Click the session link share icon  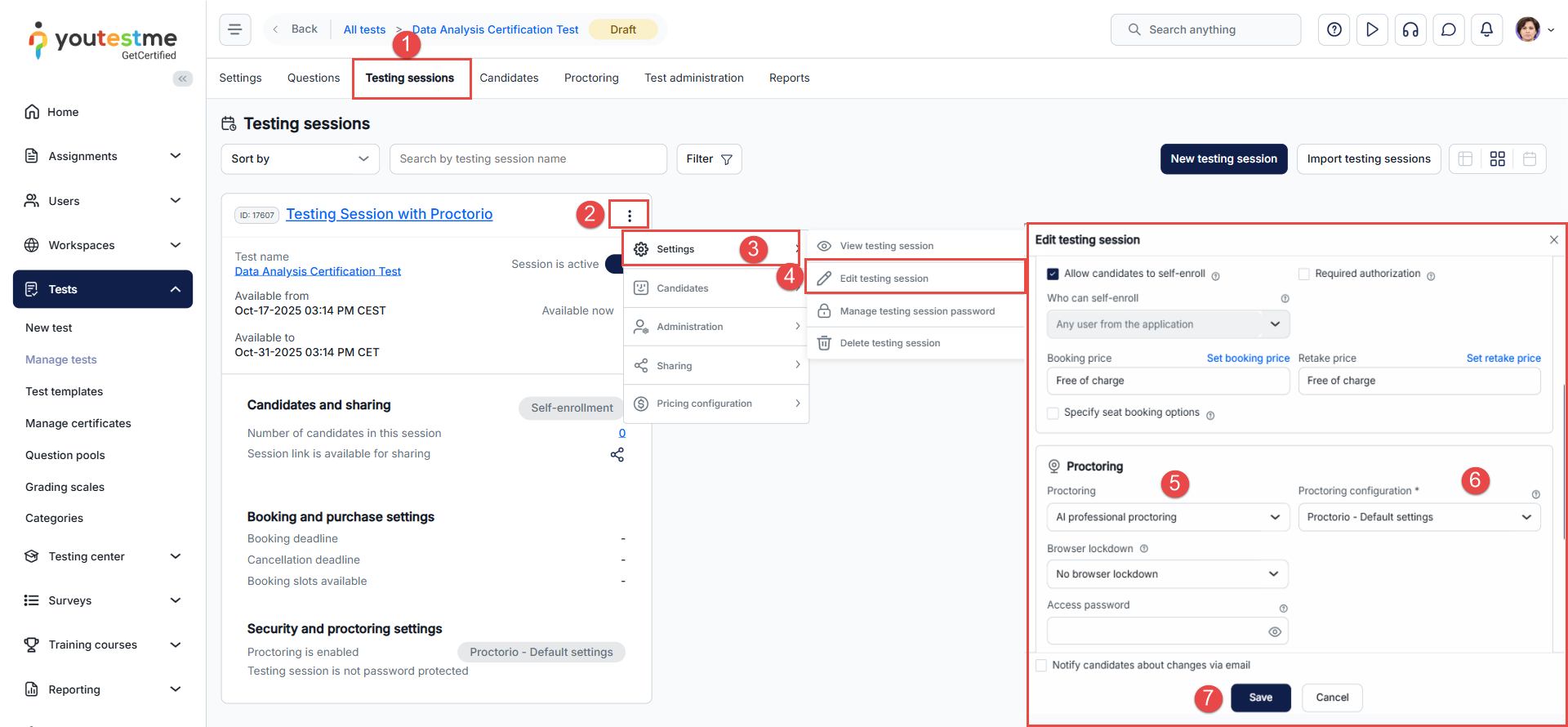click(617, 455)
